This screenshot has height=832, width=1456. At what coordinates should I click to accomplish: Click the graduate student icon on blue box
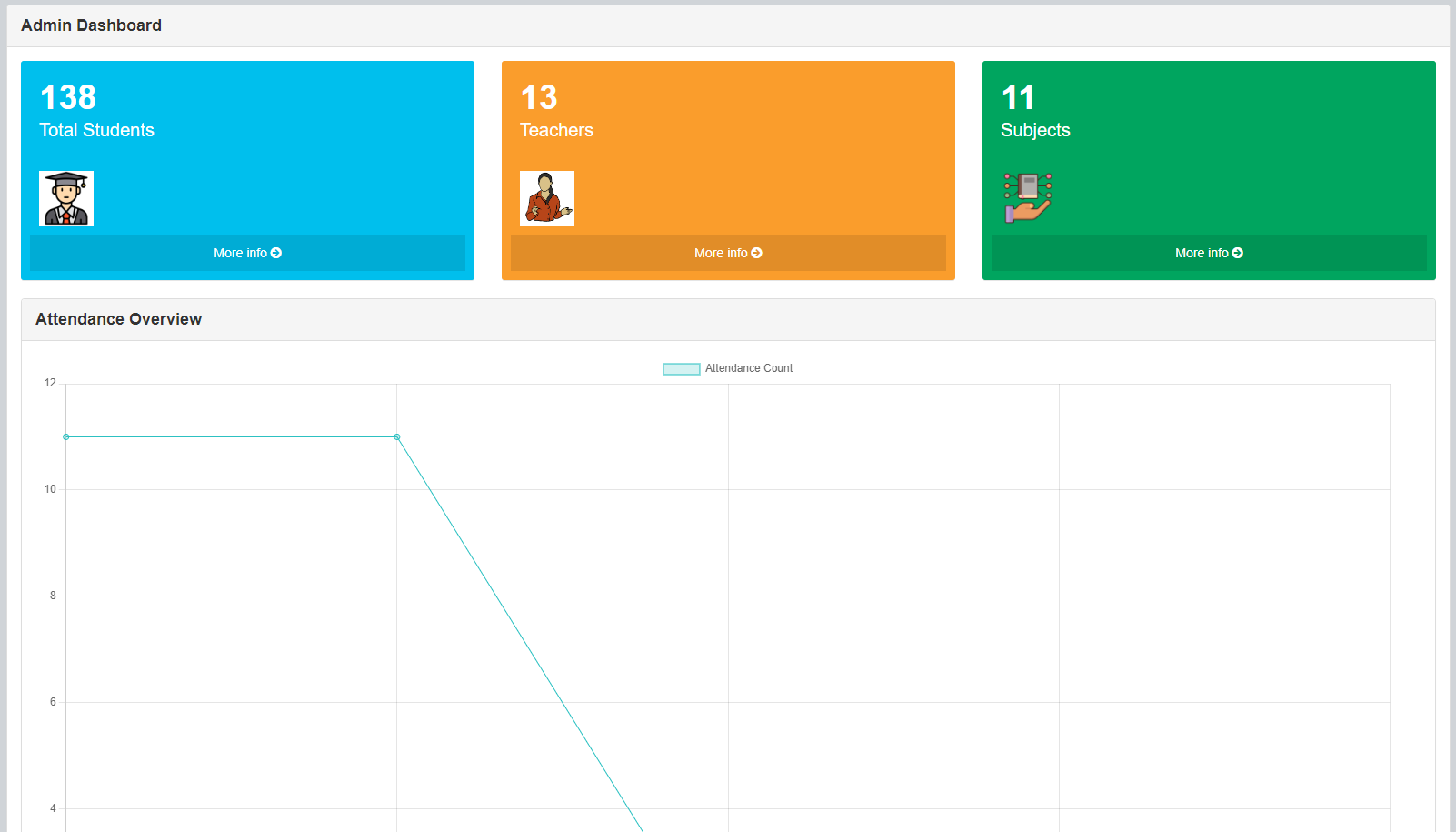pos(66,197)
